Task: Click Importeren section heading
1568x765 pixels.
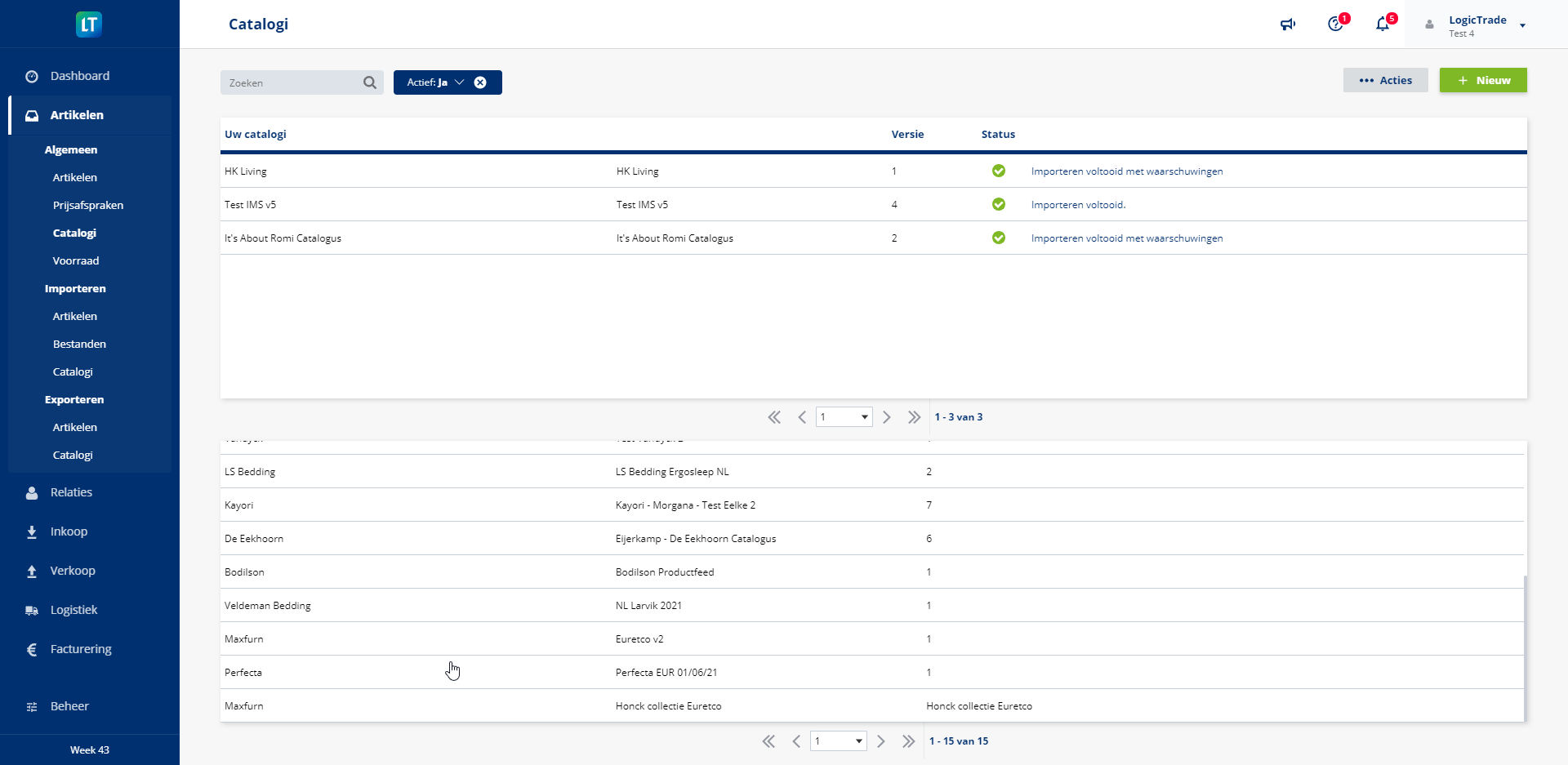Action: [75, 288]
